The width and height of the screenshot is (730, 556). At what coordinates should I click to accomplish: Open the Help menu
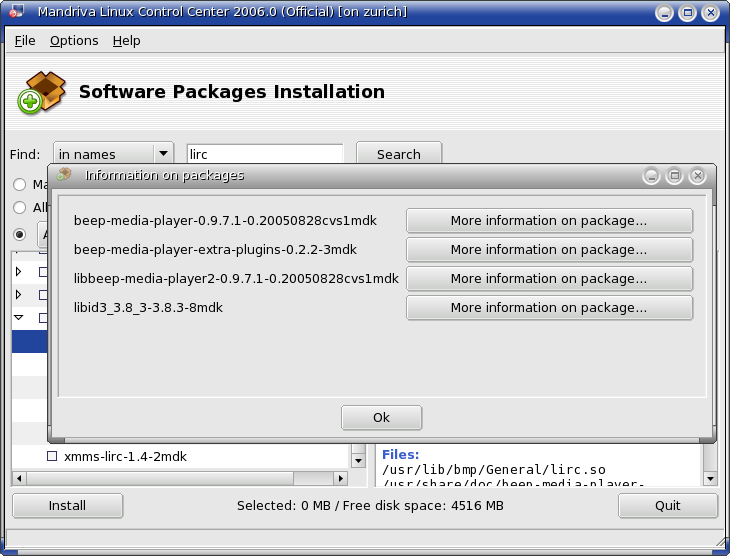(x=126, y=41)
